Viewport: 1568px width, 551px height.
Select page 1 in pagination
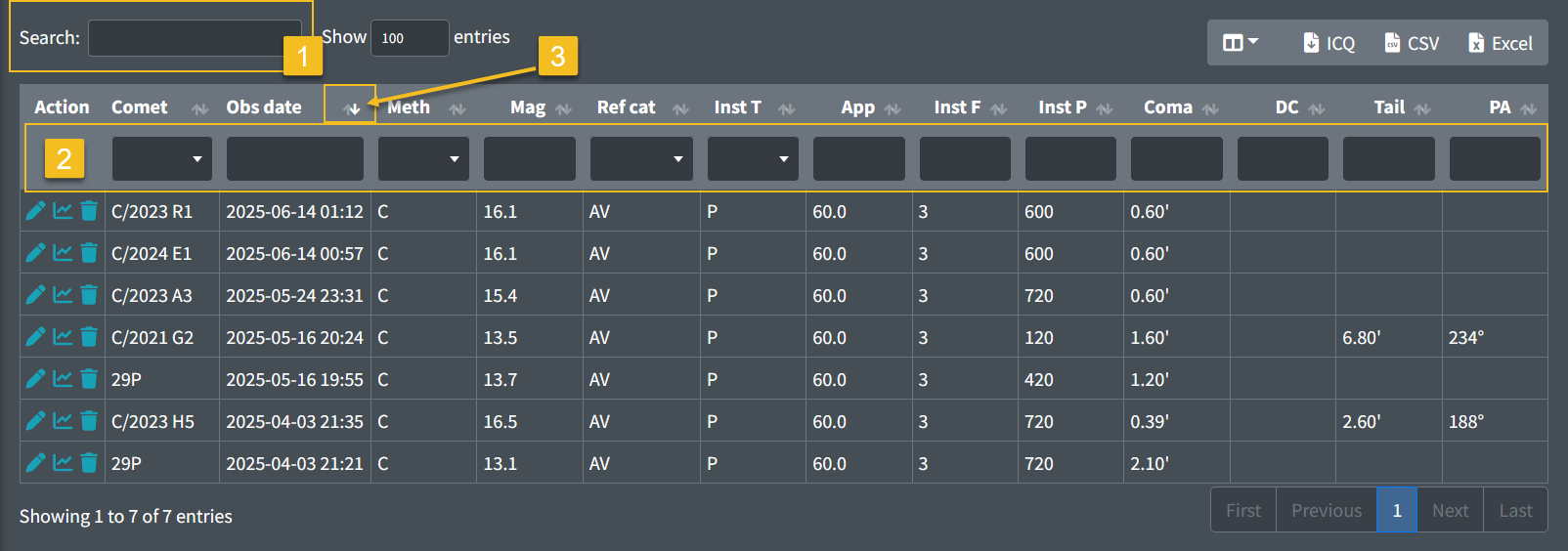[x=1397, y=510]
